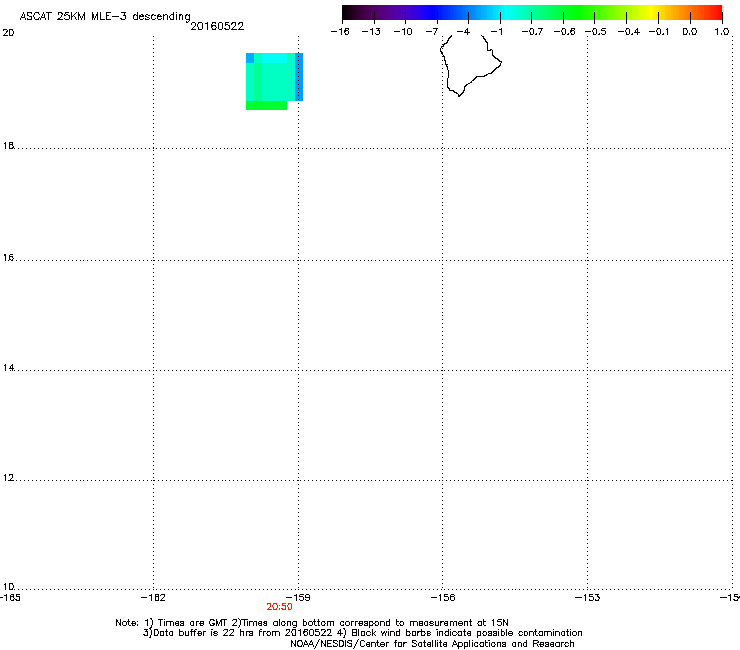Click the color bar label '-13'

coord(371,32)
